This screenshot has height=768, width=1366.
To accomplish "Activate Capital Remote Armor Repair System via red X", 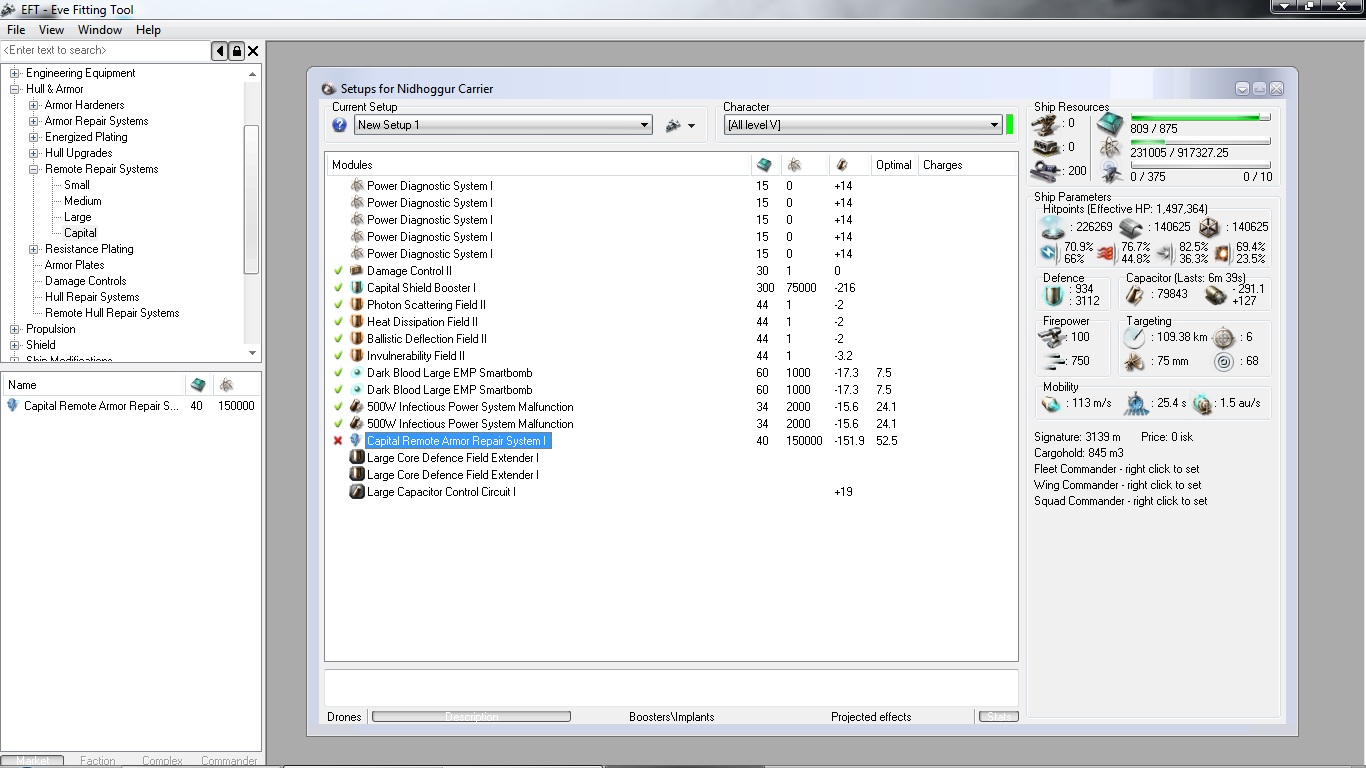I will pos(338,441).
